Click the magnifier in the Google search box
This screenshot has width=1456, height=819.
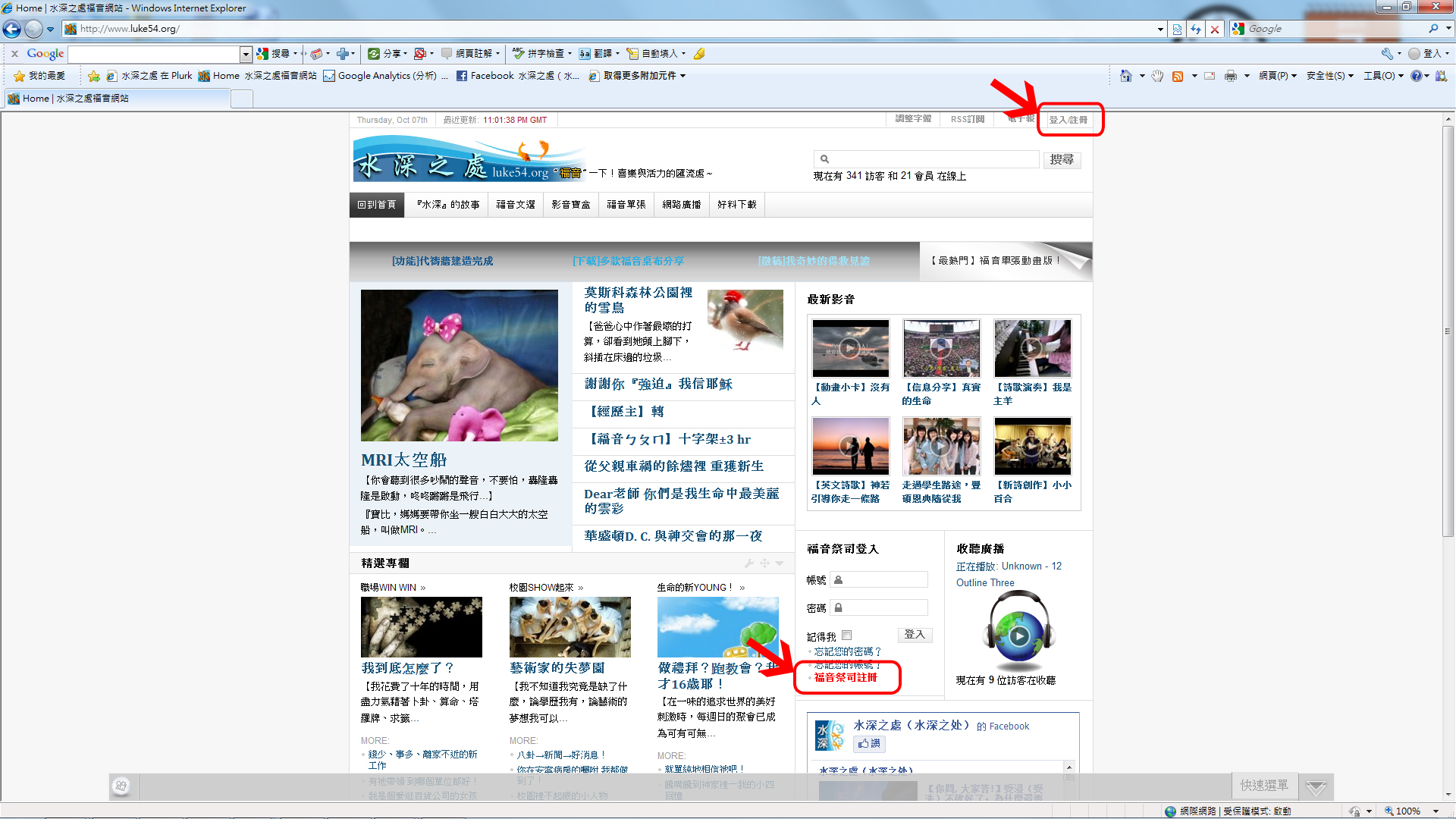coord(1433,29)
